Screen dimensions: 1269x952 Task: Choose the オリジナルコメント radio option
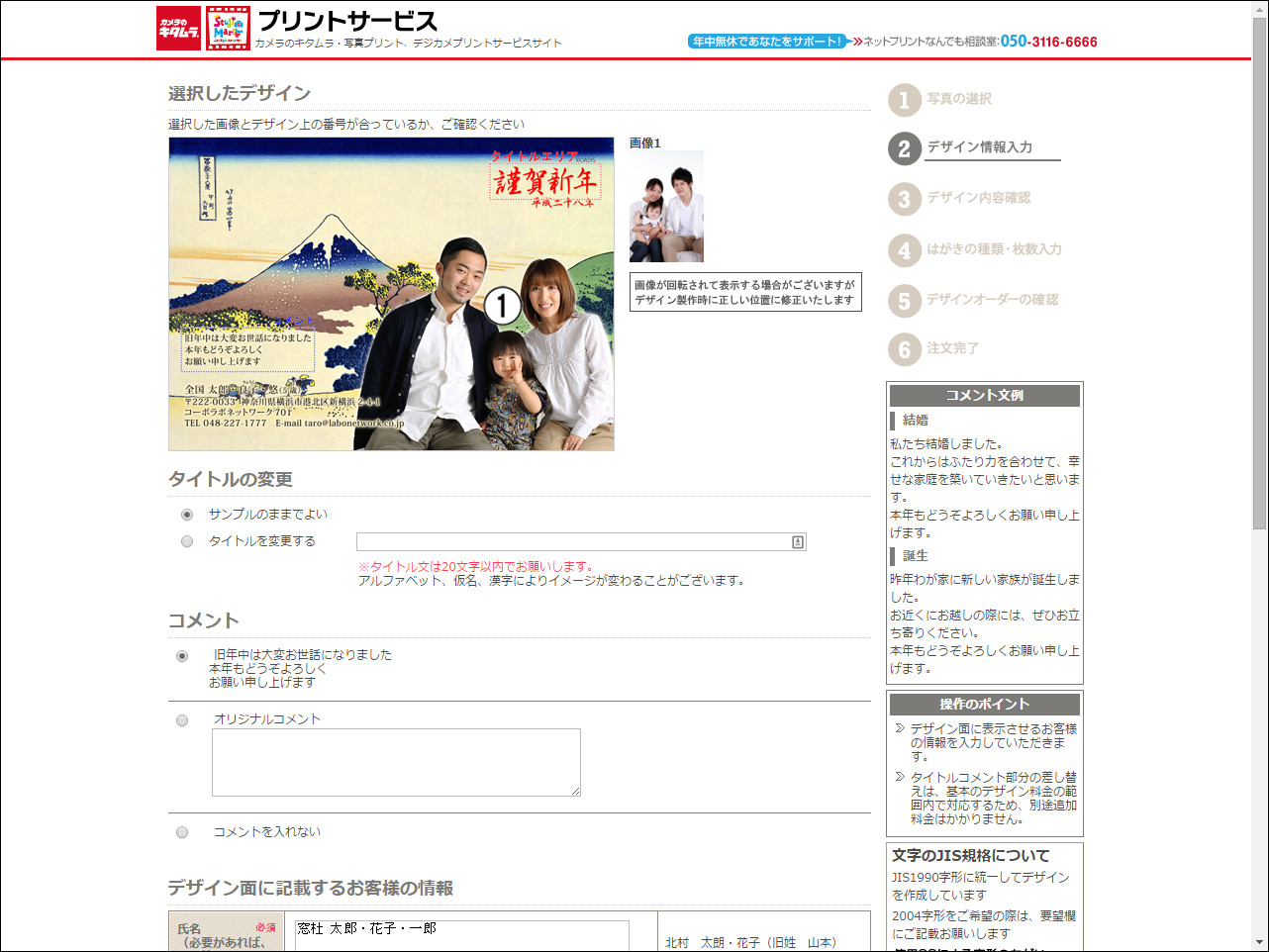tap(181, 718)
